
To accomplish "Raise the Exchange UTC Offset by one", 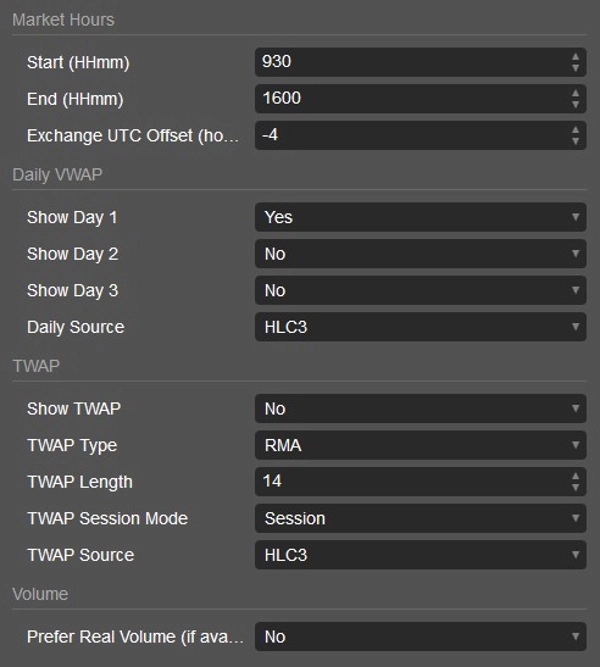I will tap(576, 130).
